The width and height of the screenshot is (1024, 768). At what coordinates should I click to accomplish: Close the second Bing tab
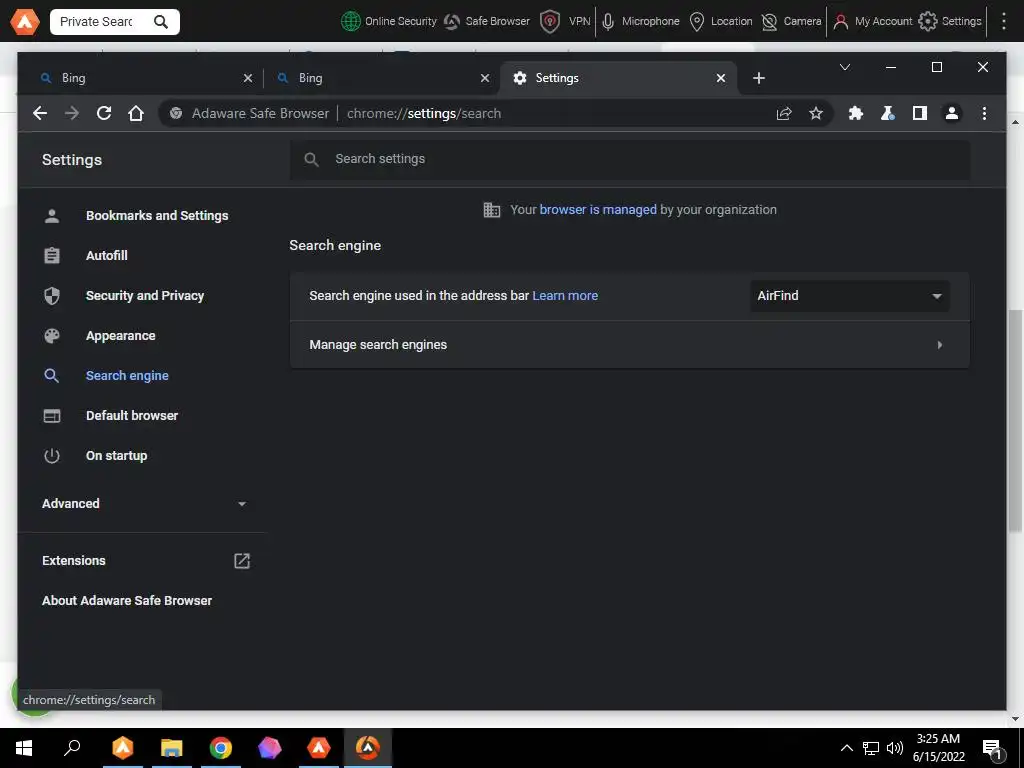485,78
